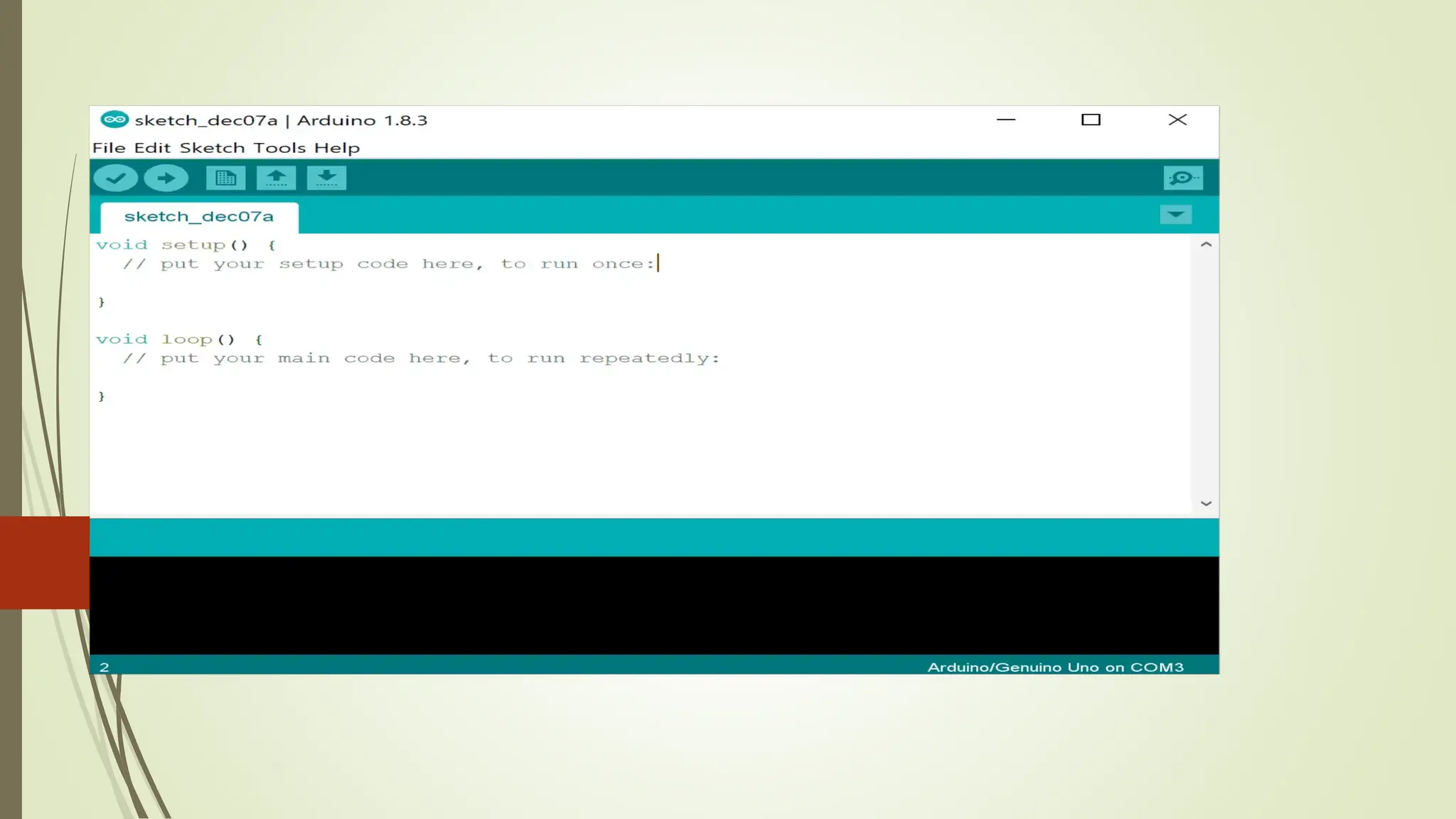Open the File menu
Image resolution: width=1456 pixels, height=819 pixels.
click(109, 148)
